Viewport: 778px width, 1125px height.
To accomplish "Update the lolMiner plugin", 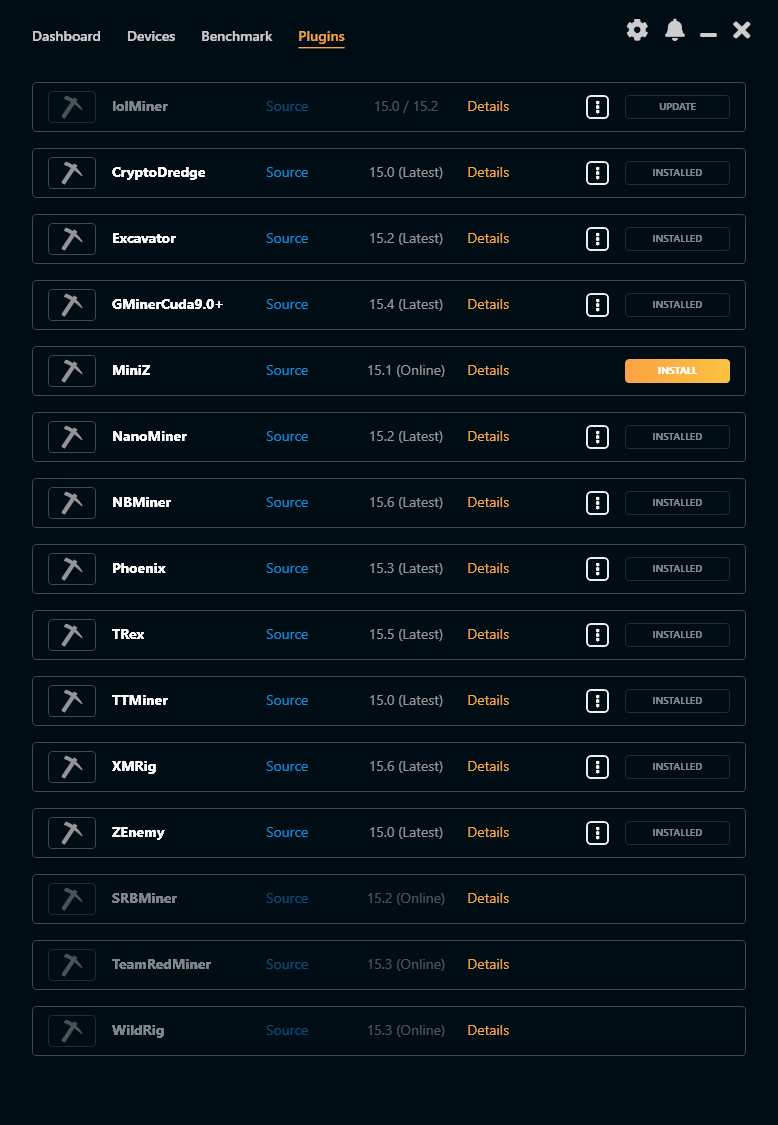I will point(677,107).
